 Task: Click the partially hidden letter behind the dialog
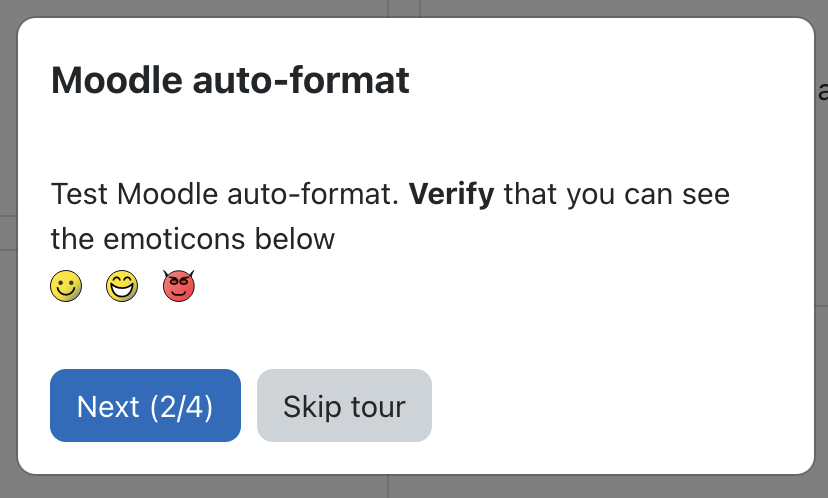pos(823,91)
